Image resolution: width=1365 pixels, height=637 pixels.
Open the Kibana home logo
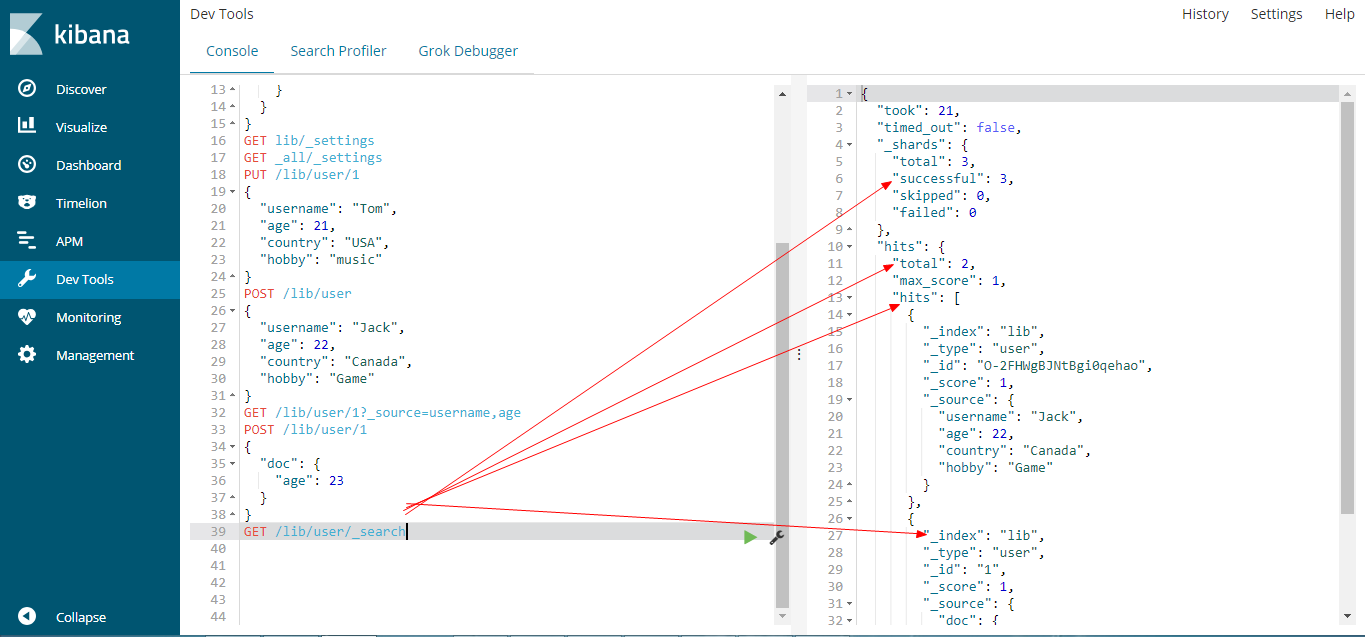(70, 34)
